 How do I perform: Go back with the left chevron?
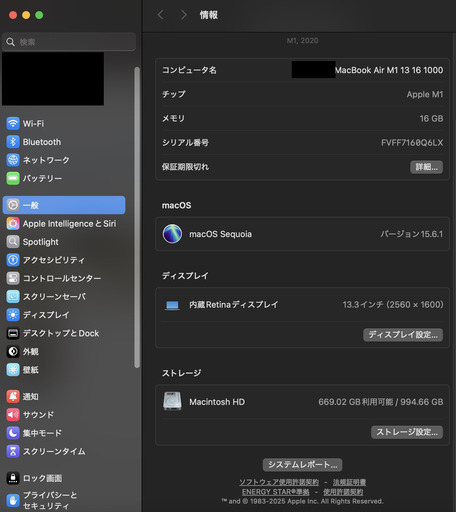coord(161,15)
